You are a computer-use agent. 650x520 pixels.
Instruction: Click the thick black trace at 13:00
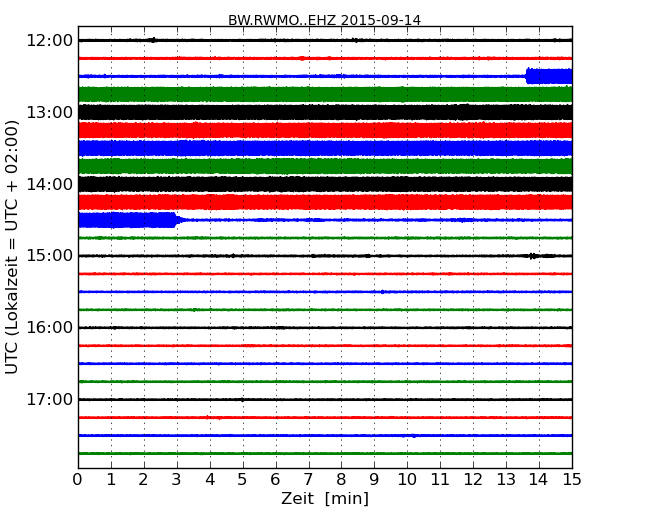pos(325,112)
